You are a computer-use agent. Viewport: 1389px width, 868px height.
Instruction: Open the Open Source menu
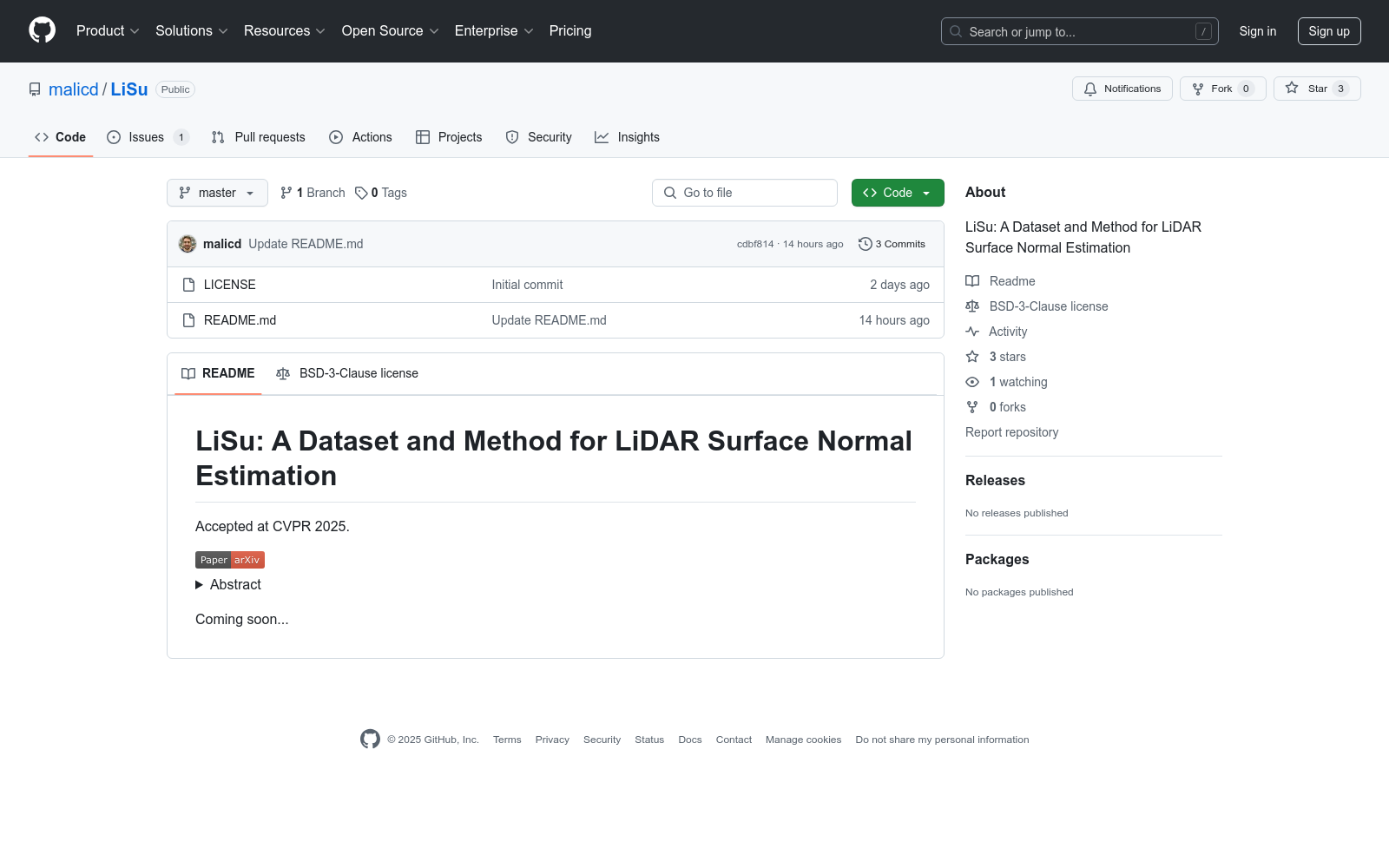pos(390,30)
